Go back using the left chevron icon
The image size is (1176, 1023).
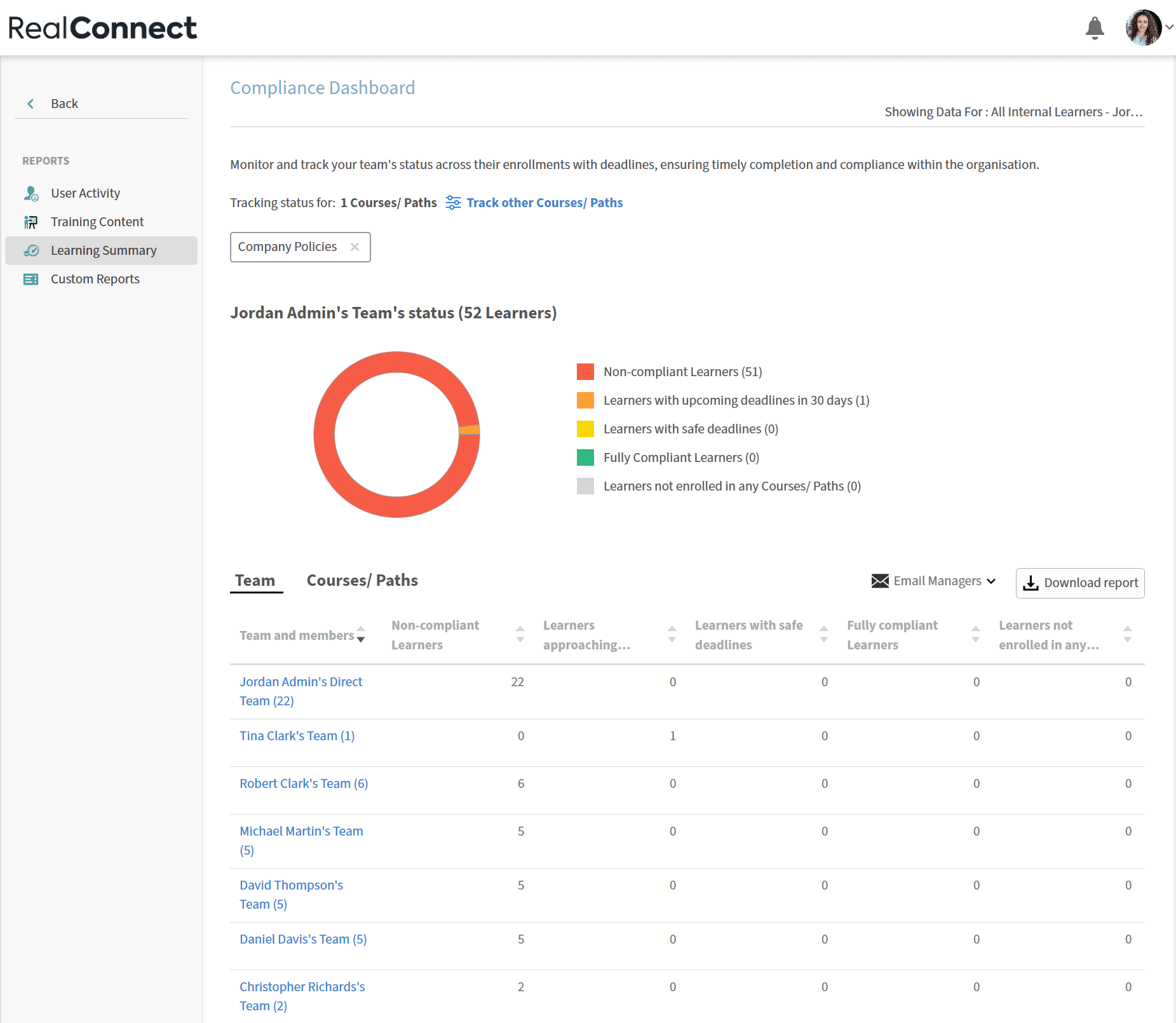point(30,104)
